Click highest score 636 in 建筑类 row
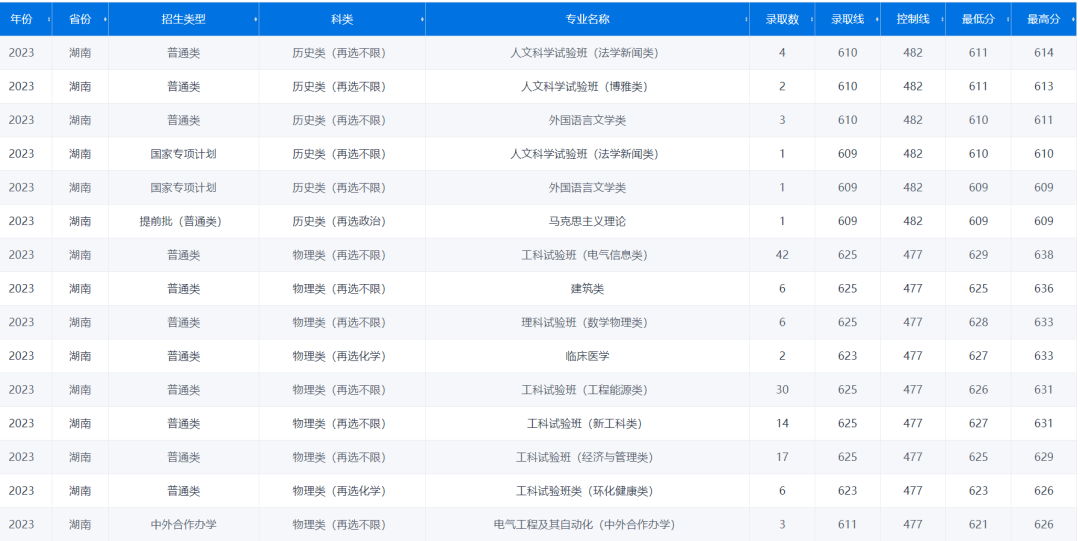The height and width of the screenshot is (541, 1080). [x=1043, y=289]
